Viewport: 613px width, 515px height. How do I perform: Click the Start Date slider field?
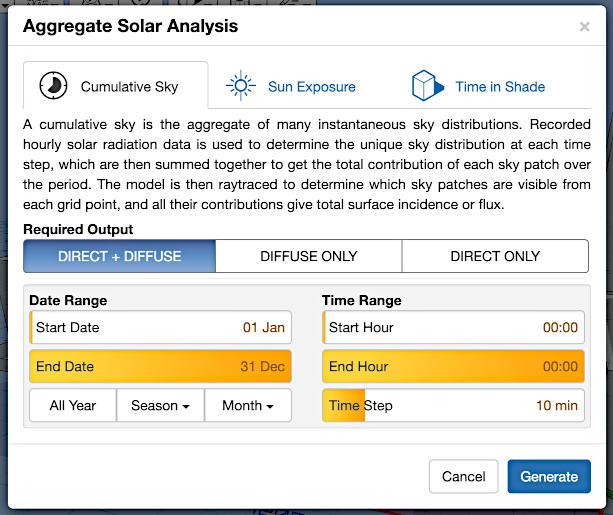(160, 327)
